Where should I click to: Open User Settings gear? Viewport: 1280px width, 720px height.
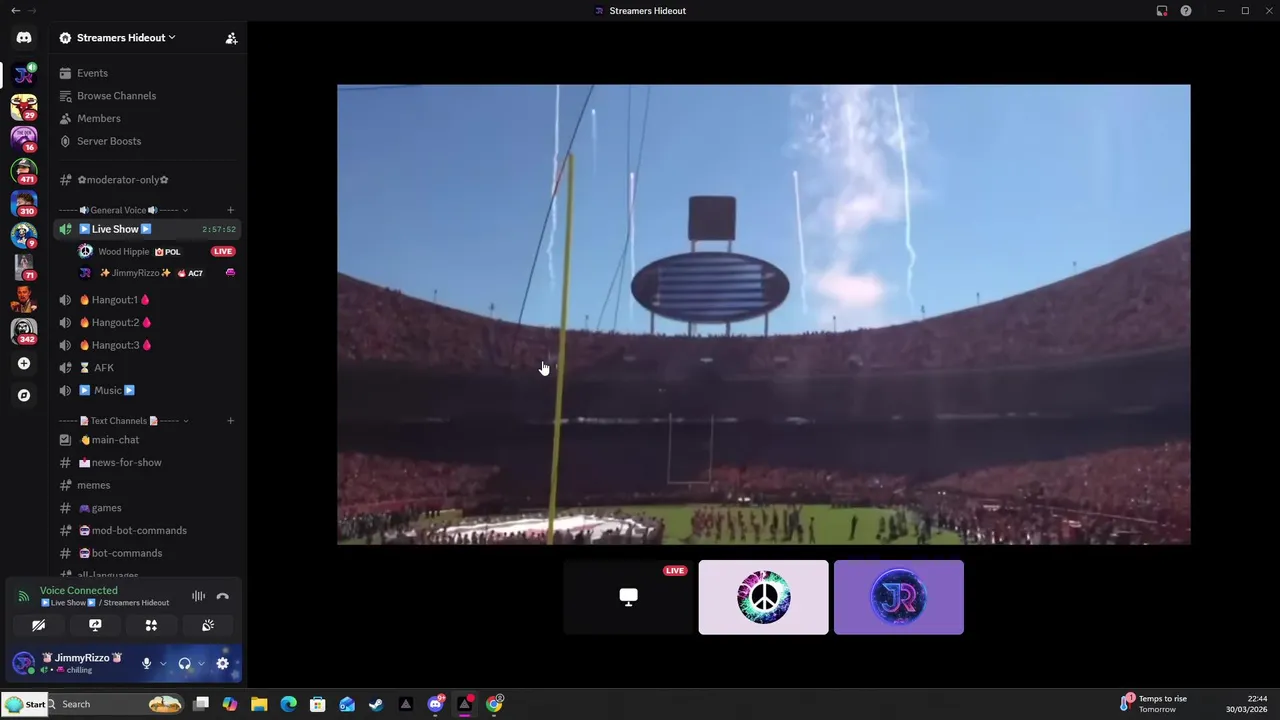[x=222, y=663]
